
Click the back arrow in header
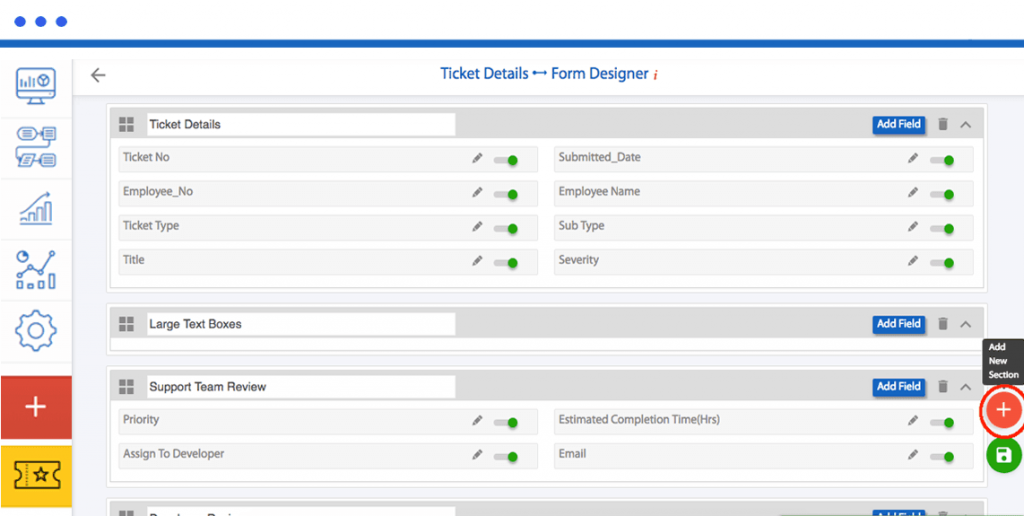98,75
